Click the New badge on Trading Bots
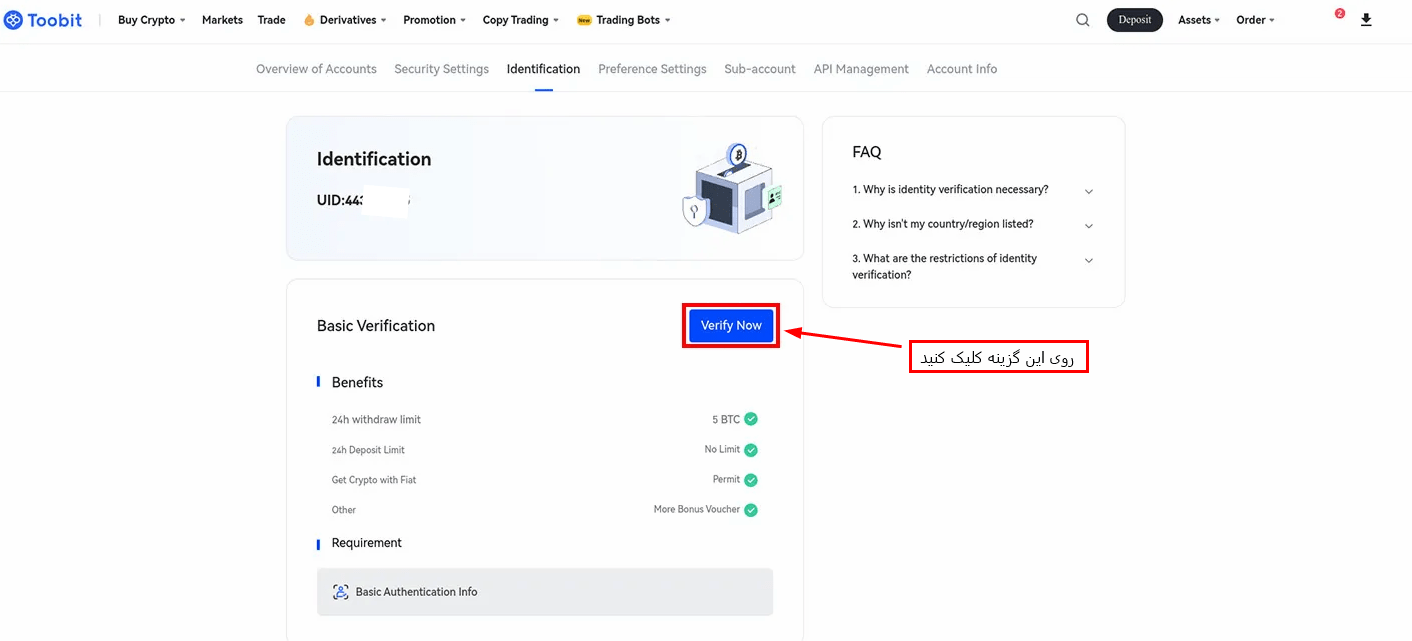The image size is (1412, 641). pyautogui.click(x=584, y=20)
